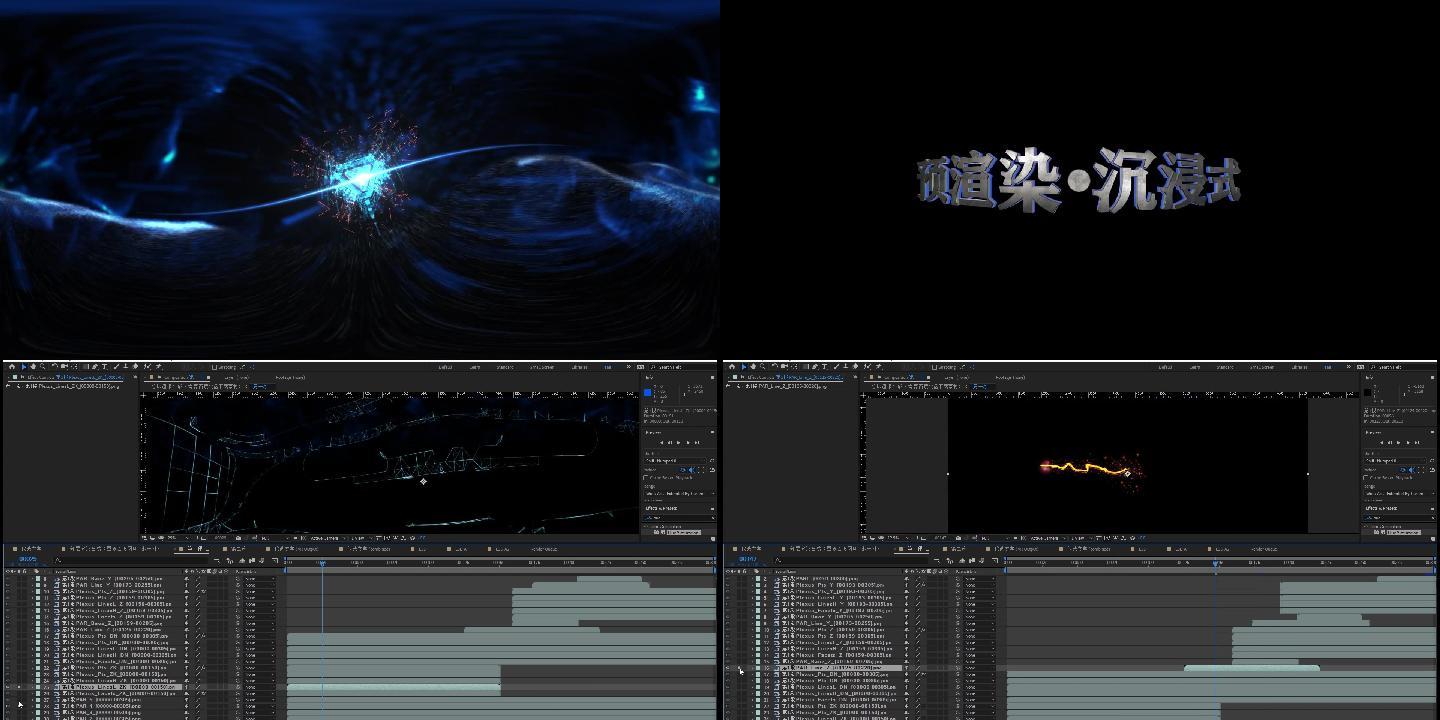Open Effects & Presets search field in left window
The height and width of the screenshot is (720, 1440).
tap(679, 517)
